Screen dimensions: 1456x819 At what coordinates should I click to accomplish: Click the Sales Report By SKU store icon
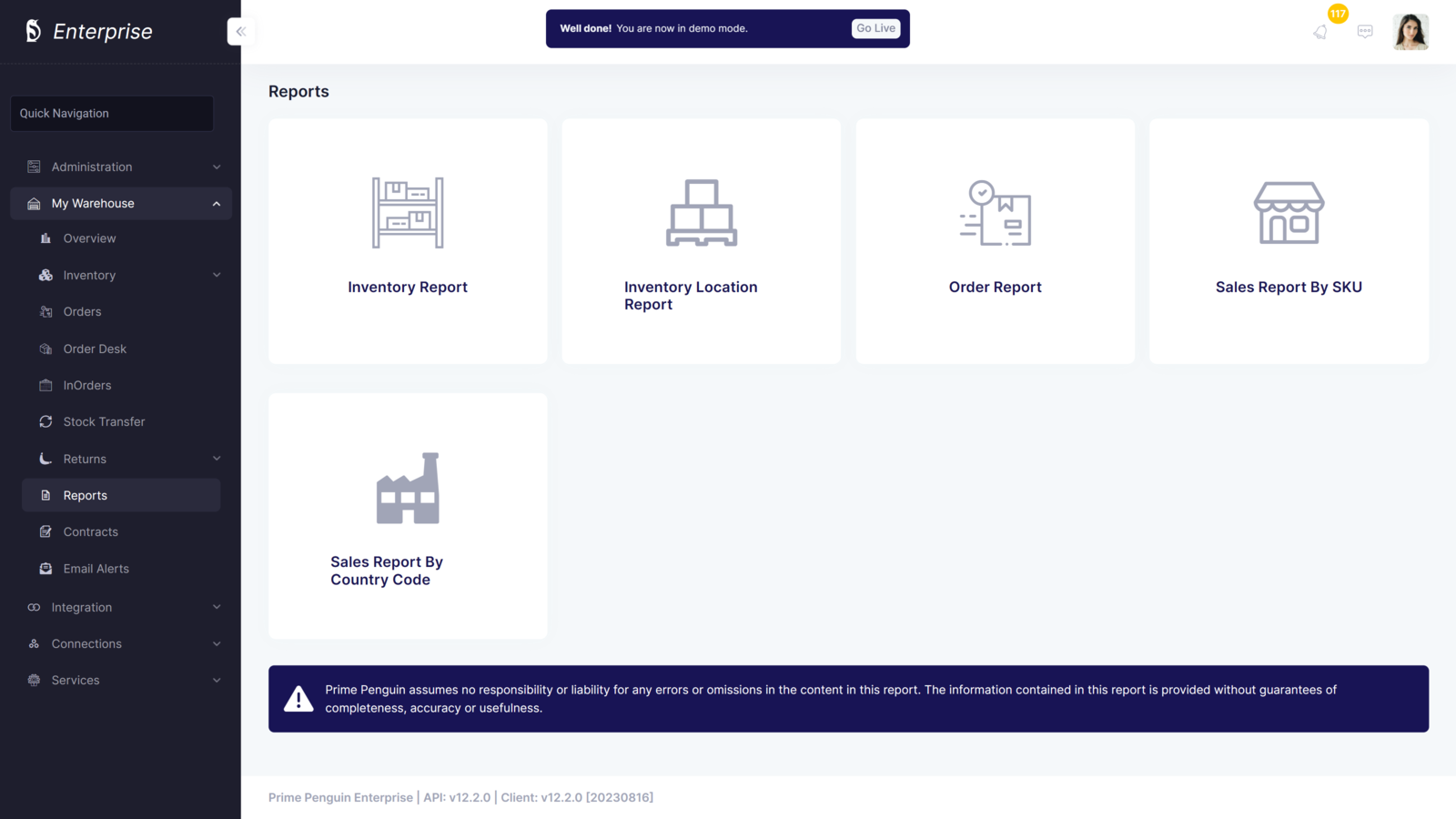pyautogui.click(x=1289, y=213)
